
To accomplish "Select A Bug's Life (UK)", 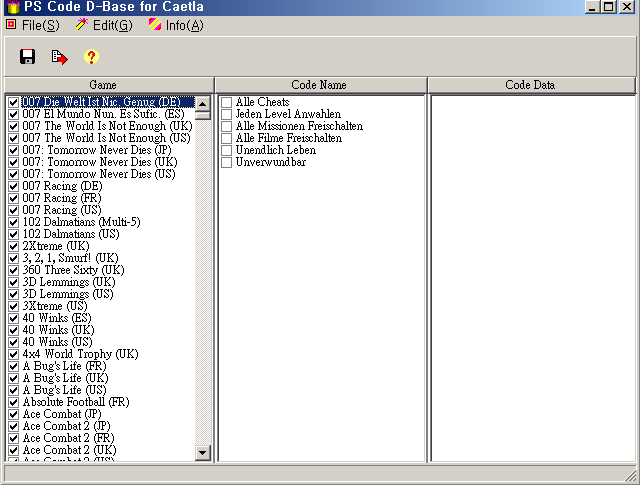I will pos(66,378).
